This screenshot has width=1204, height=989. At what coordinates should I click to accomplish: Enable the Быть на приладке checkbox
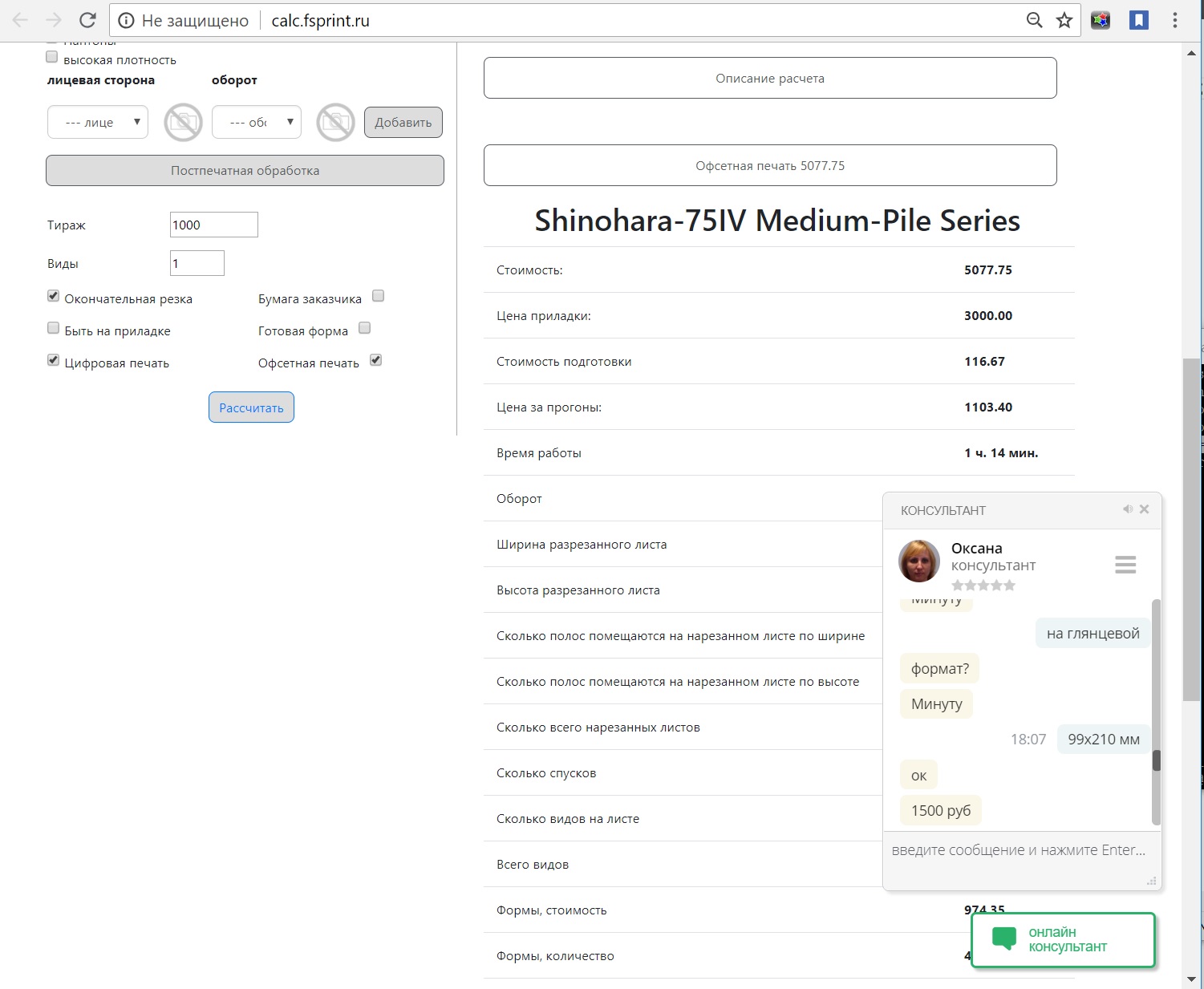tap(53, 328)
